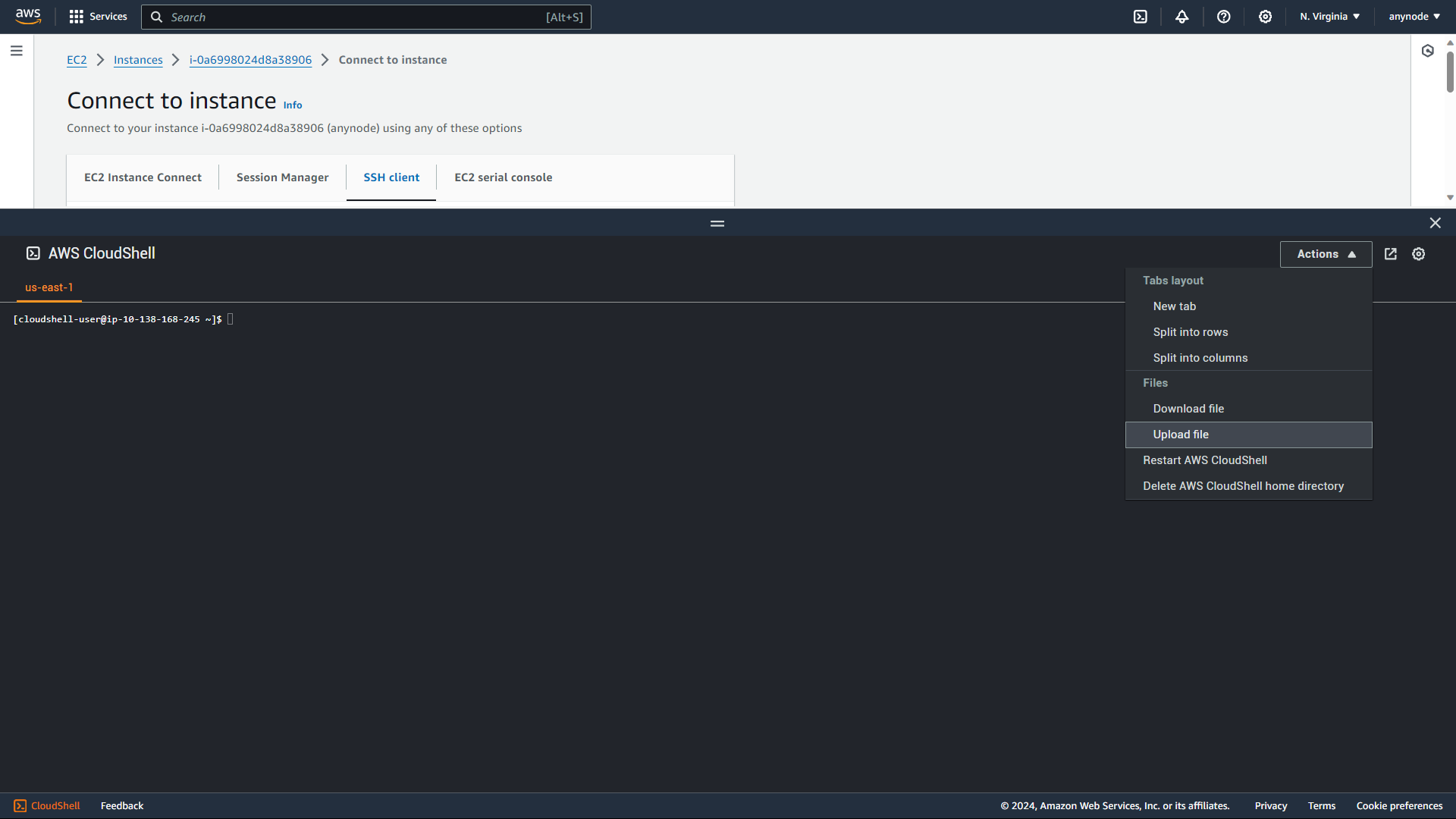1456x819 pixels.
Task: Click the CloudShell icon in footer
Action: point(20,805)
